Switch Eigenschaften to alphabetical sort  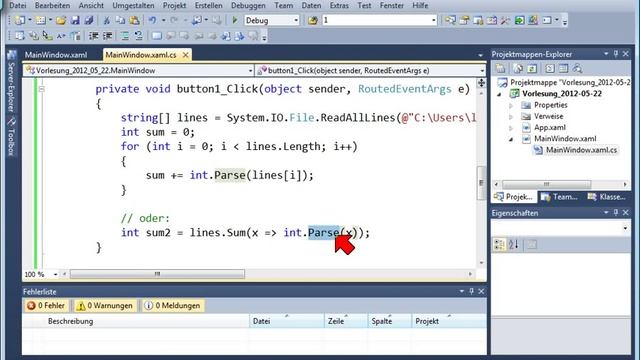(514, 244)
